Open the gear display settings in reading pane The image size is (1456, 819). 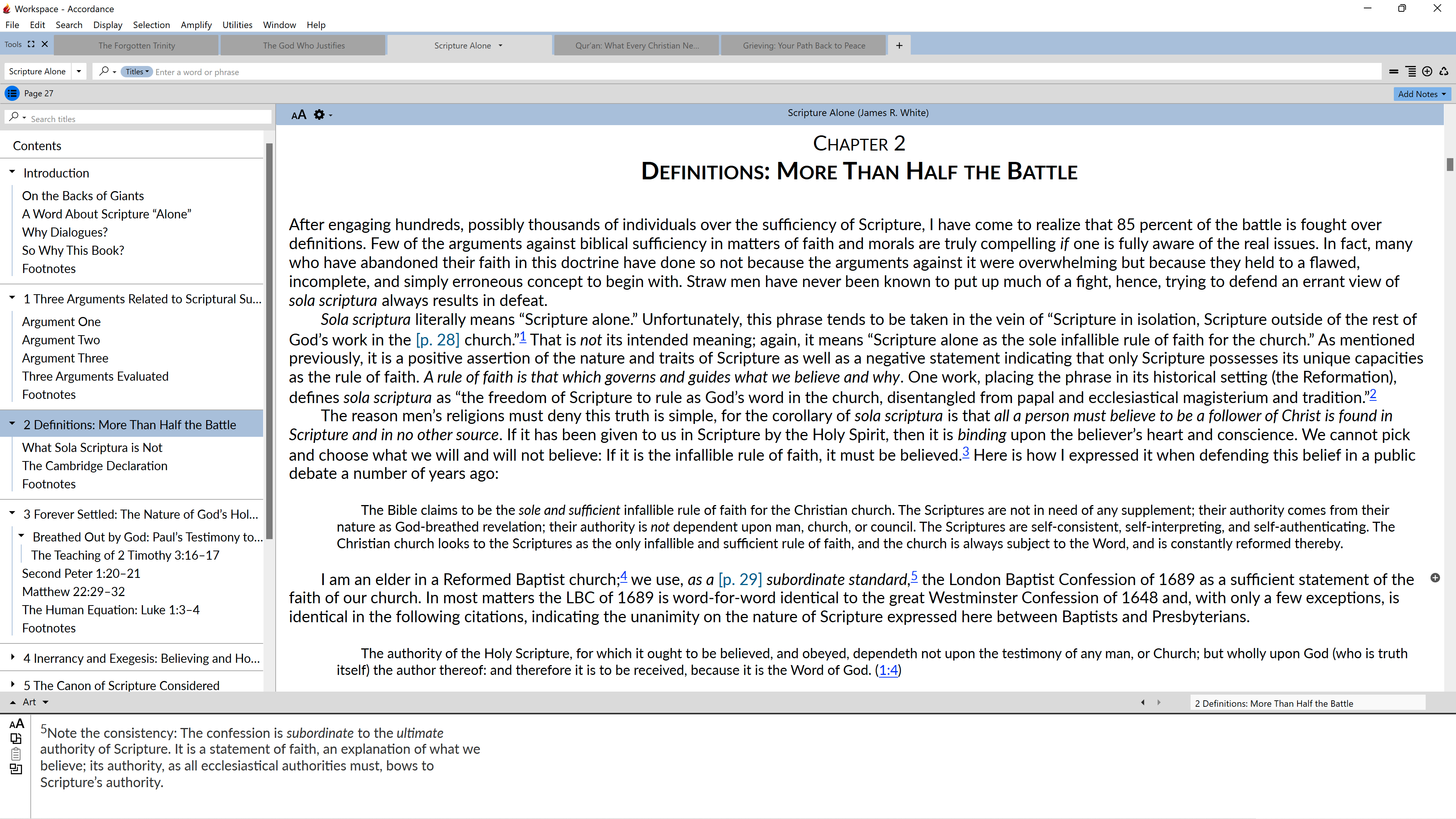[320, 115]
